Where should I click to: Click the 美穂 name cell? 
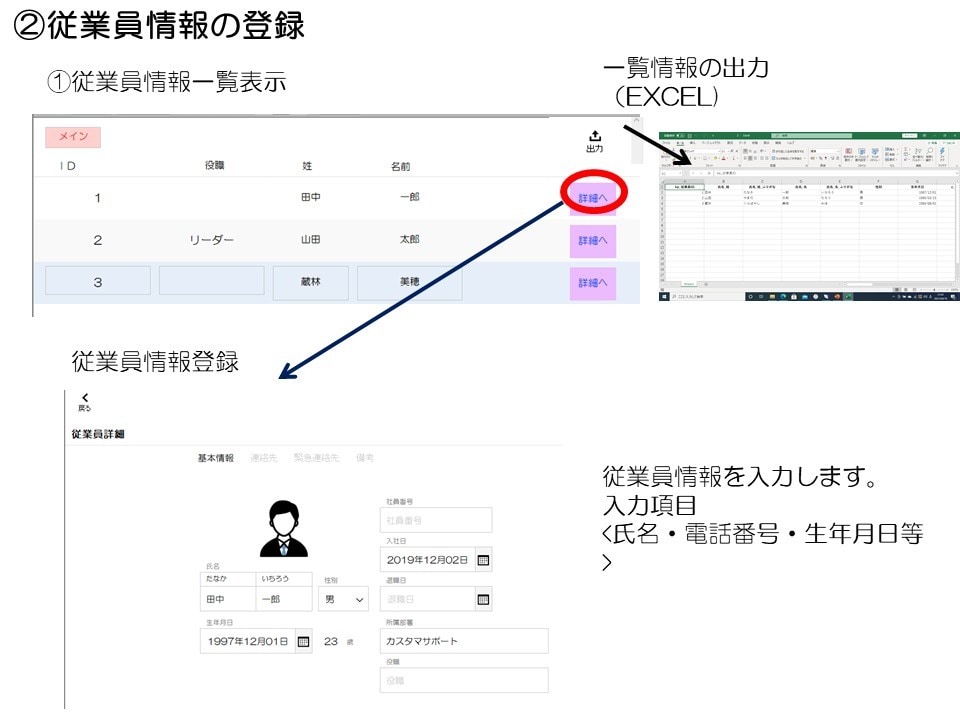410,282
